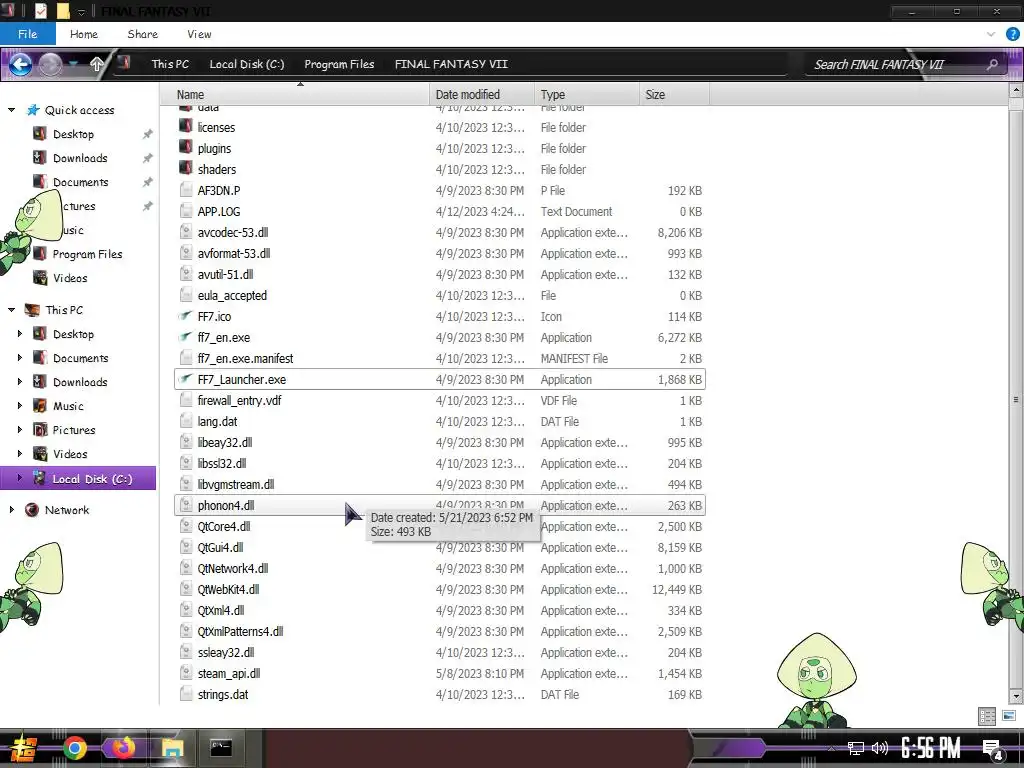1024x768 pixels.
Task: Select the shaders folder icon
Action: 186,168
